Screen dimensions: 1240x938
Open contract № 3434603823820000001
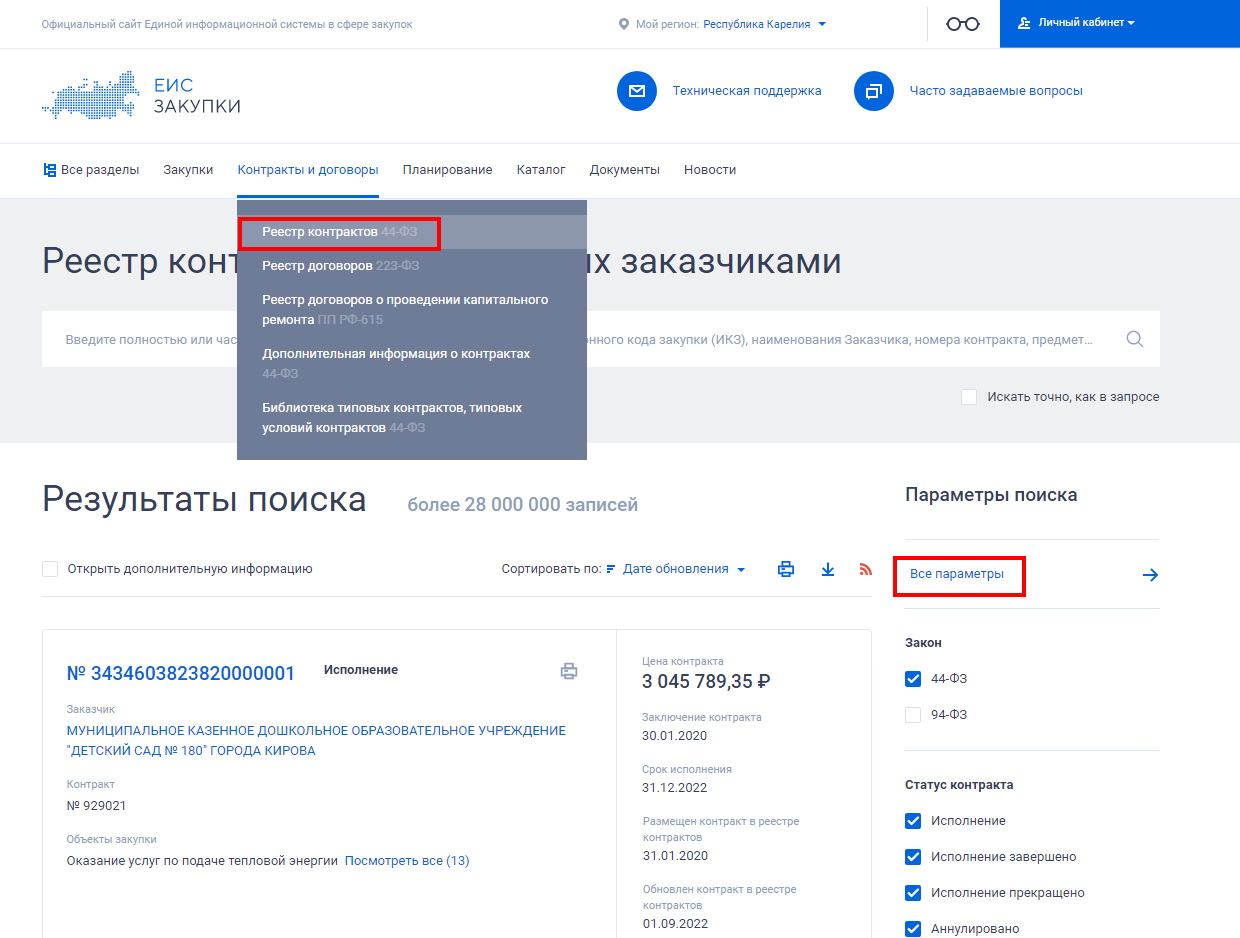pyautogui.click(x=181, y=674)
